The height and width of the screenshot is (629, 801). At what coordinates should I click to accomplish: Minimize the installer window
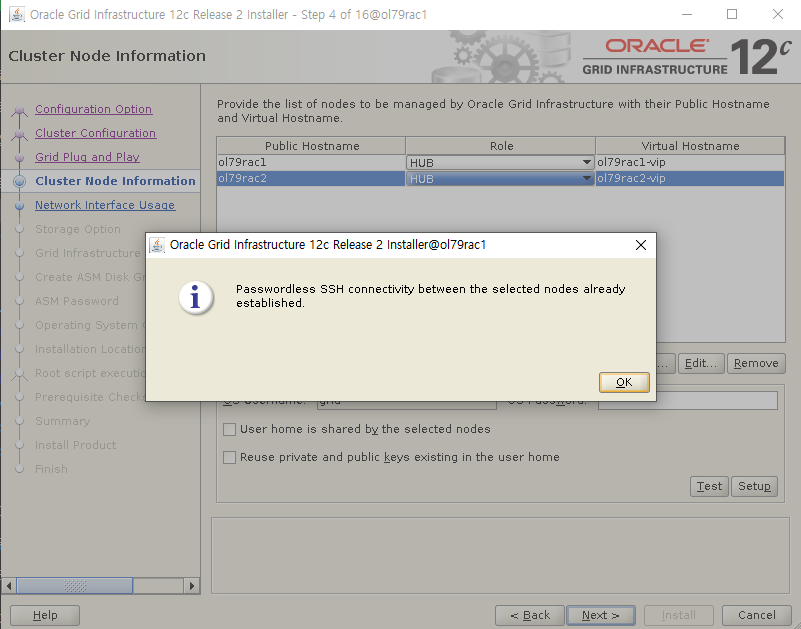[687, 14]
